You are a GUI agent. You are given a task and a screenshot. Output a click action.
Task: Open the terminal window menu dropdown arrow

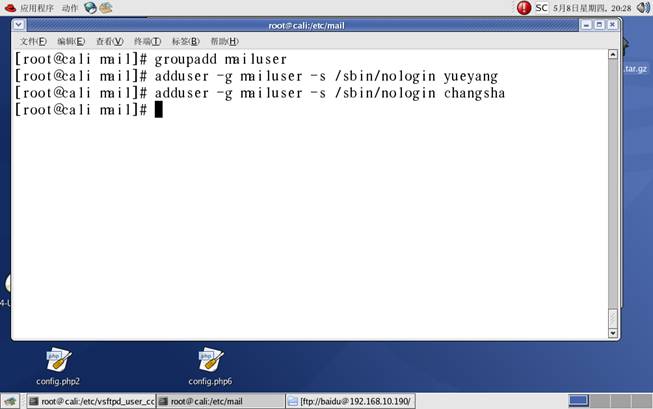pos(19,25)
